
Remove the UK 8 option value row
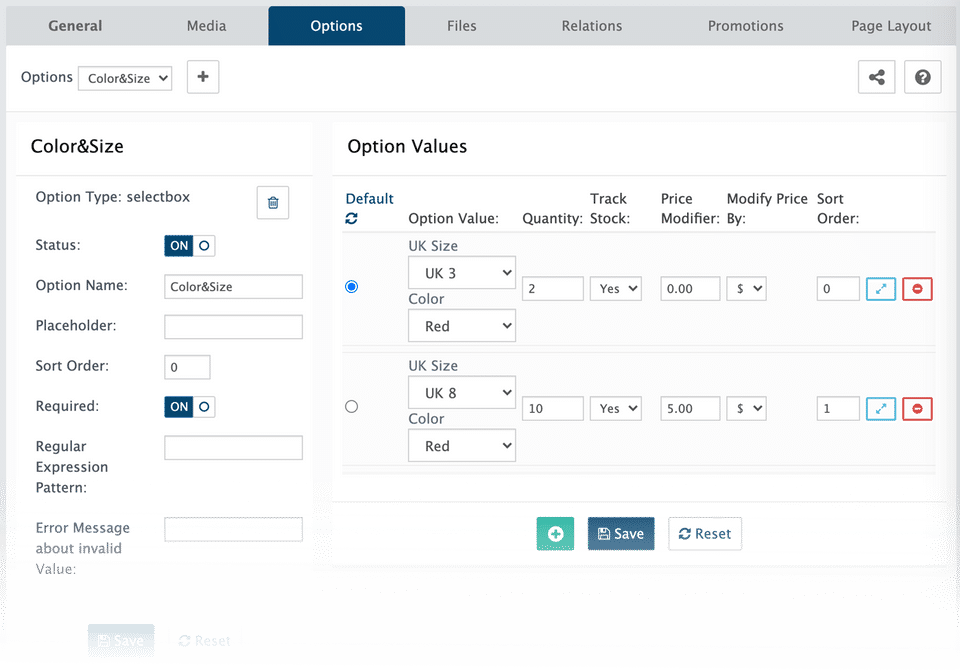point(917,409)
